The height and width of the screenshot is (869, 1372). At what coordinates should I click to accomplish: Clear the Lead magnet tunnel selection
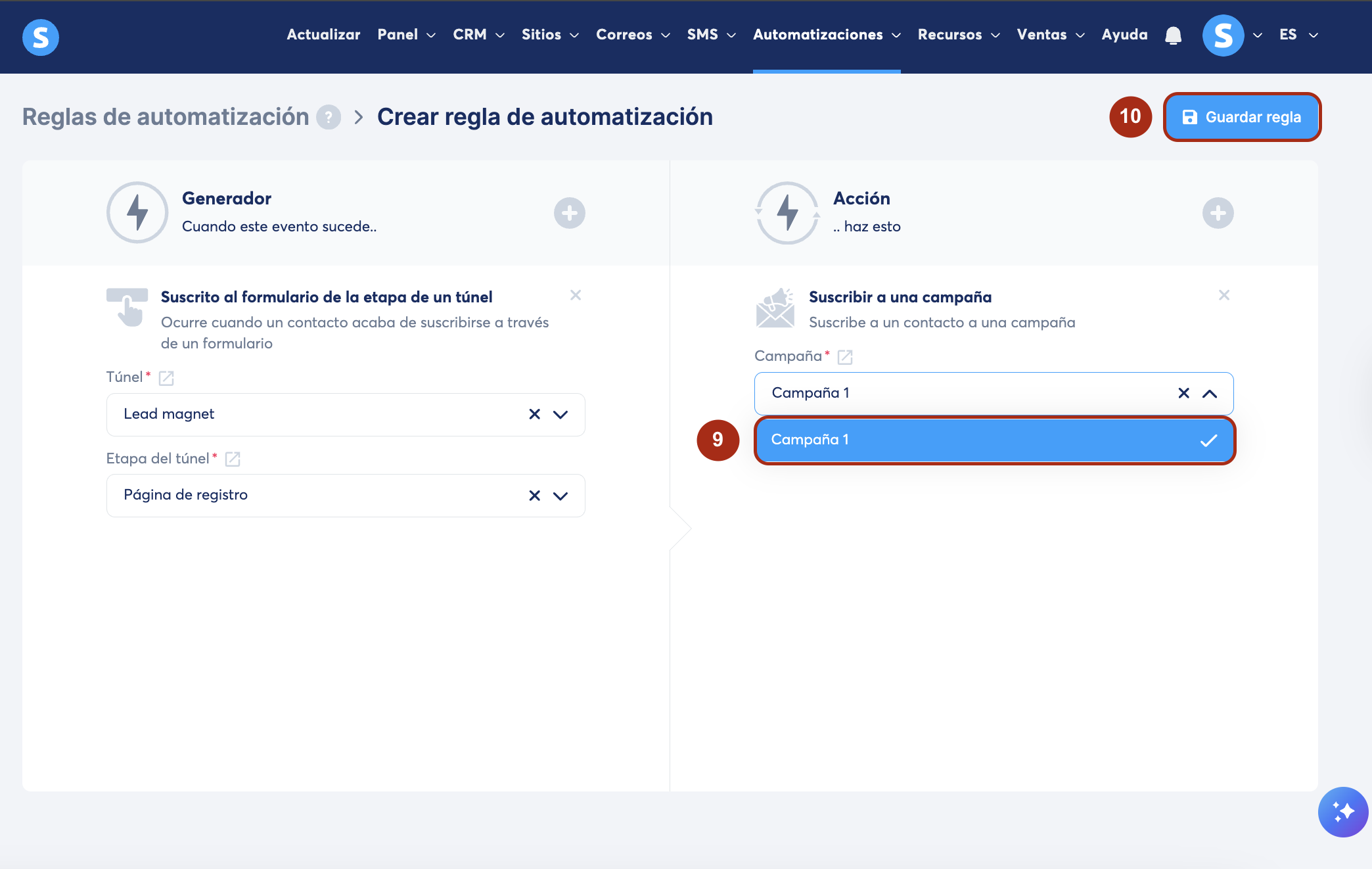(534, 414)
